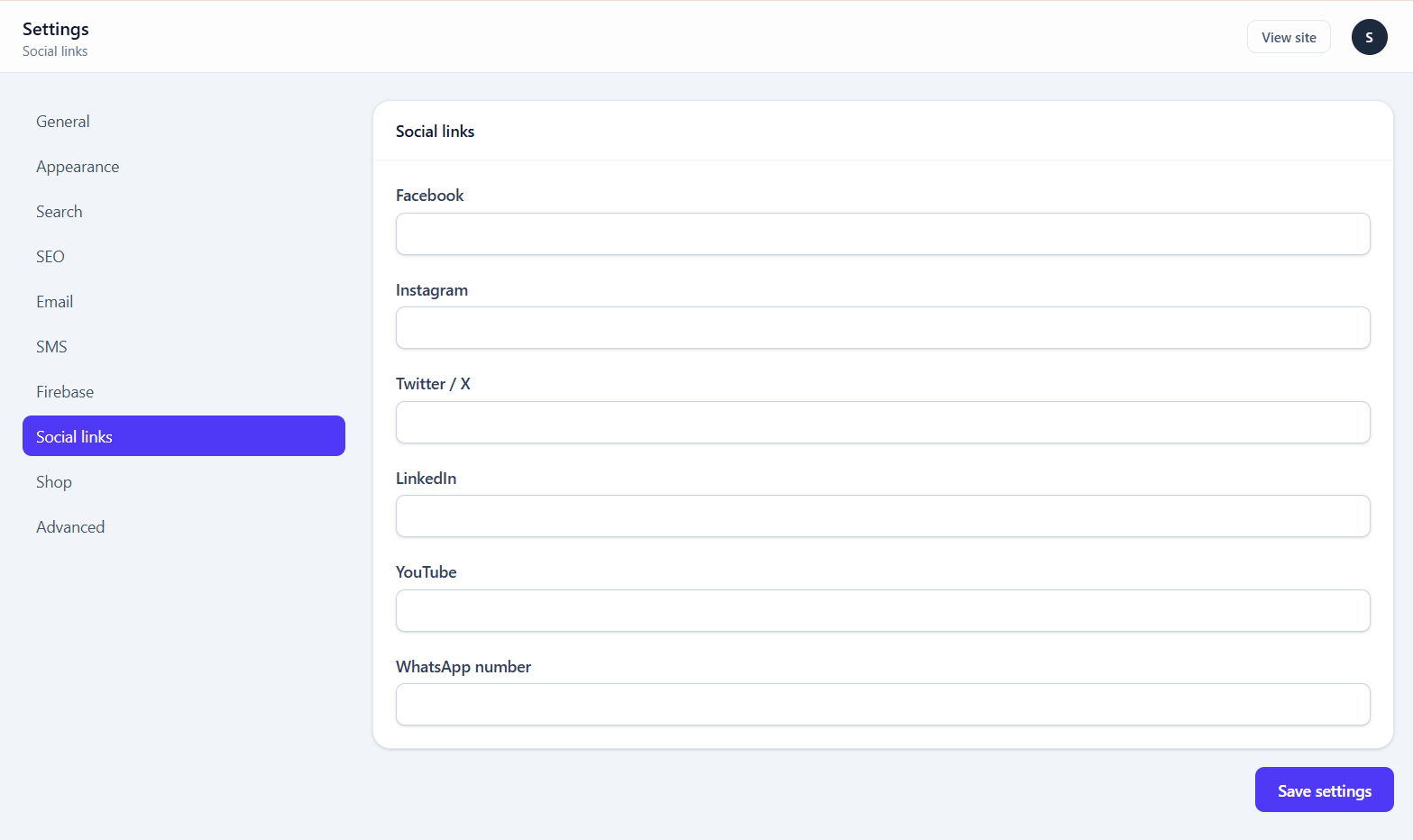Focus the Twitter / X input field

[883, 422]
